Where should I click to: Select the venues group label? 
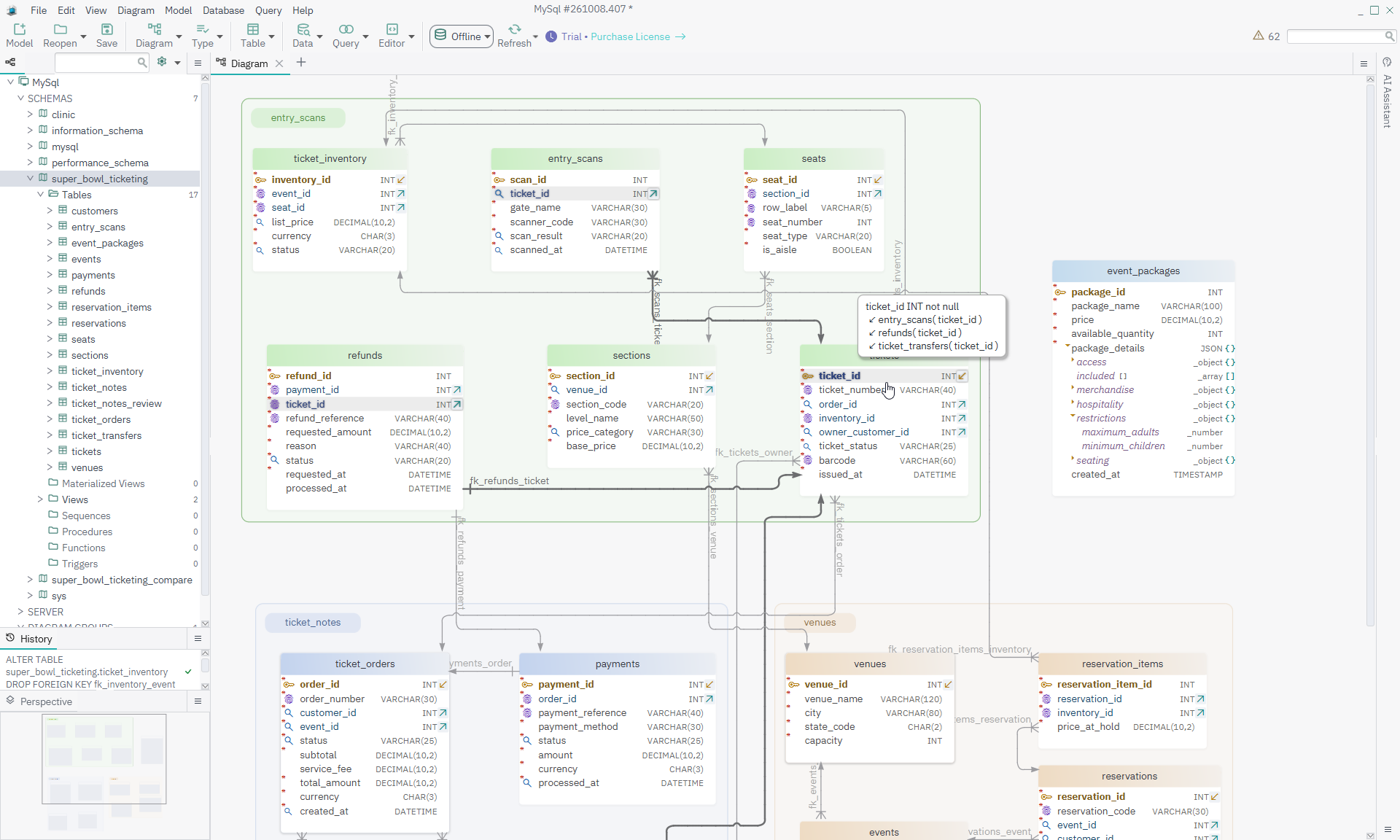820,622
